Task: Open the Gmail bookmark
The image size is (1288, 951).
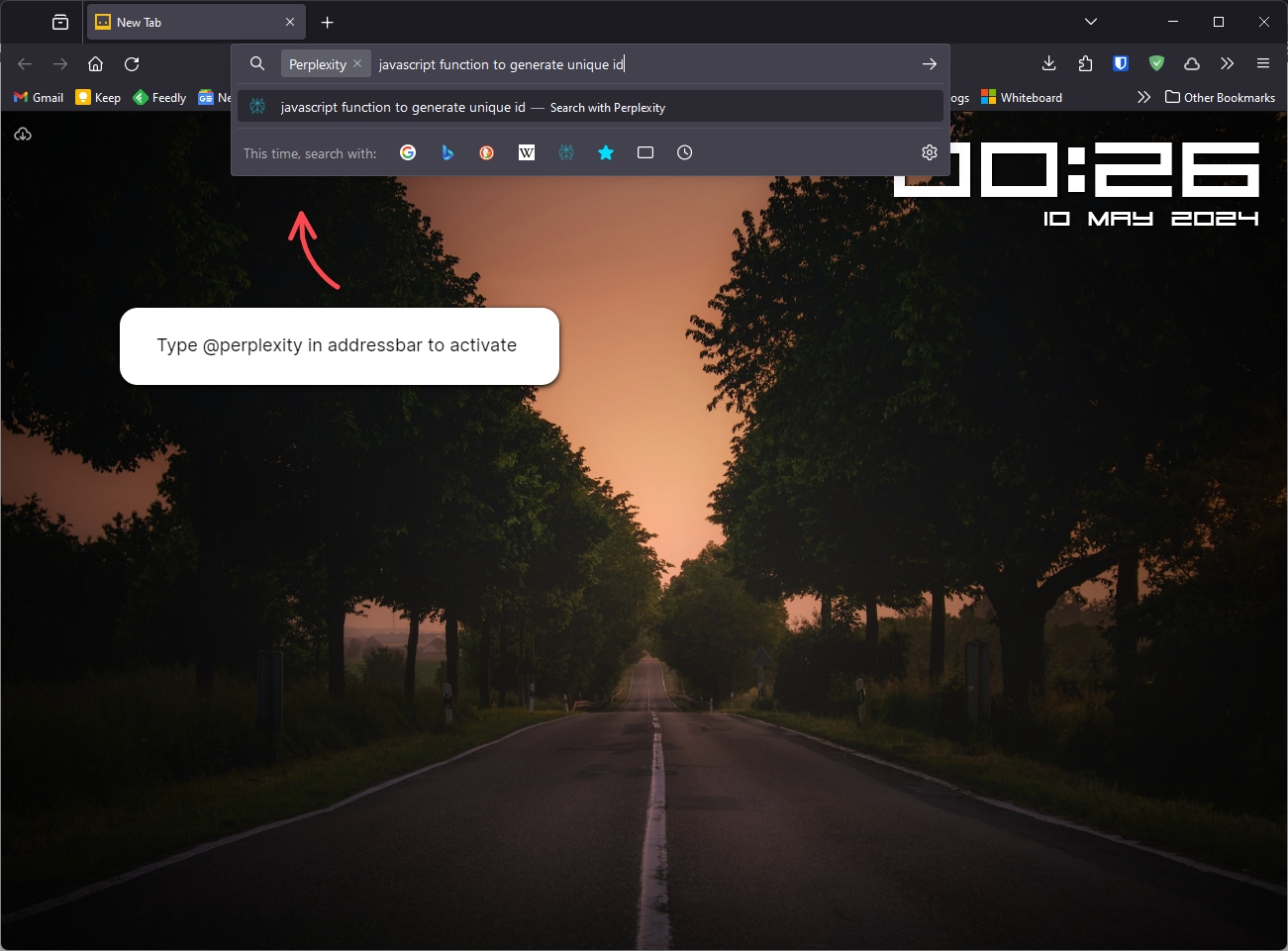Action: tap(39, 97)
